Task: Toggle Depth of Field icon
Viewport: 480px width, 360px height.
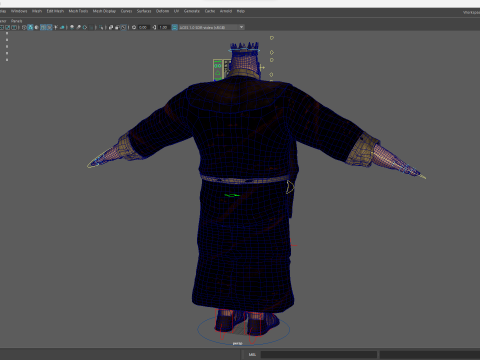Action: click(x=91, y=27)
